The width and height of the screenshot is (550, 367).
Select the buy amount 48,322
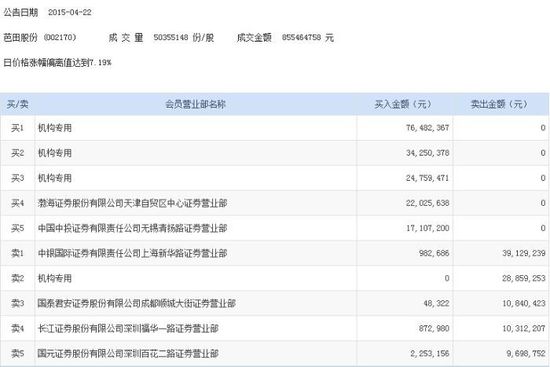click(436, 303)
